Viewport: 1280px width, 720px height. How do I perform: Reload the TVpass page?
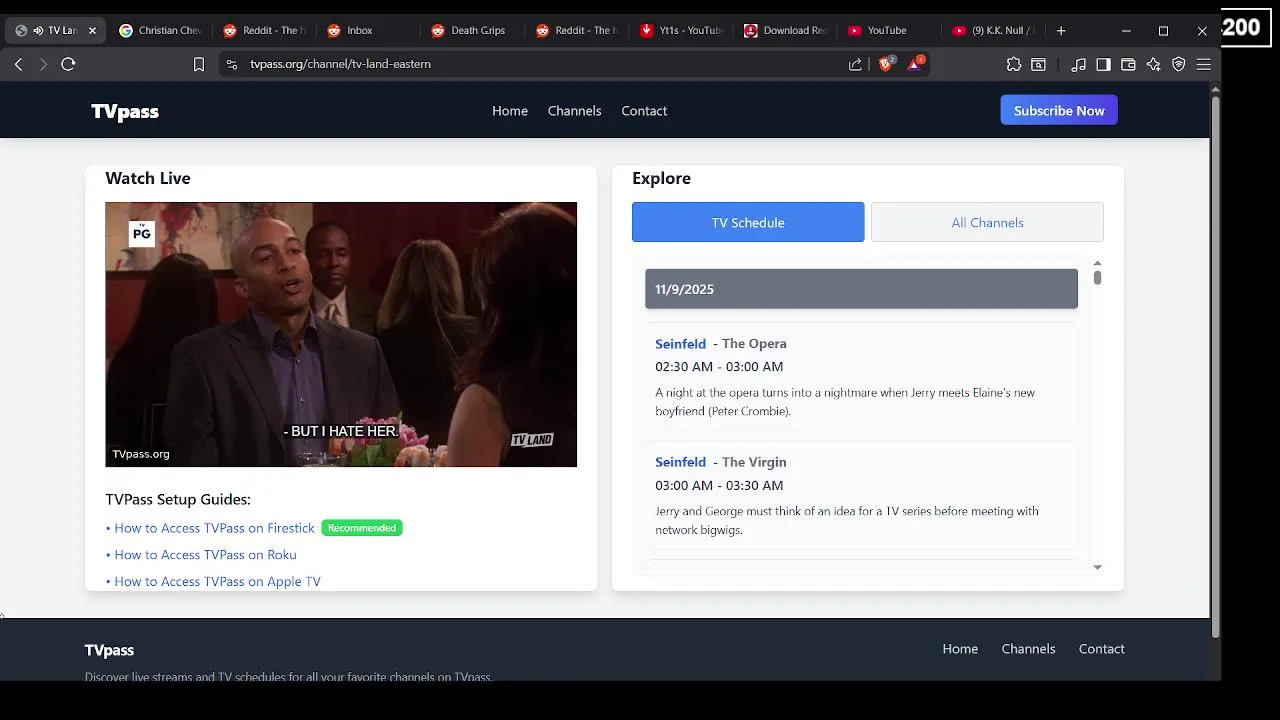coord(68,64)
